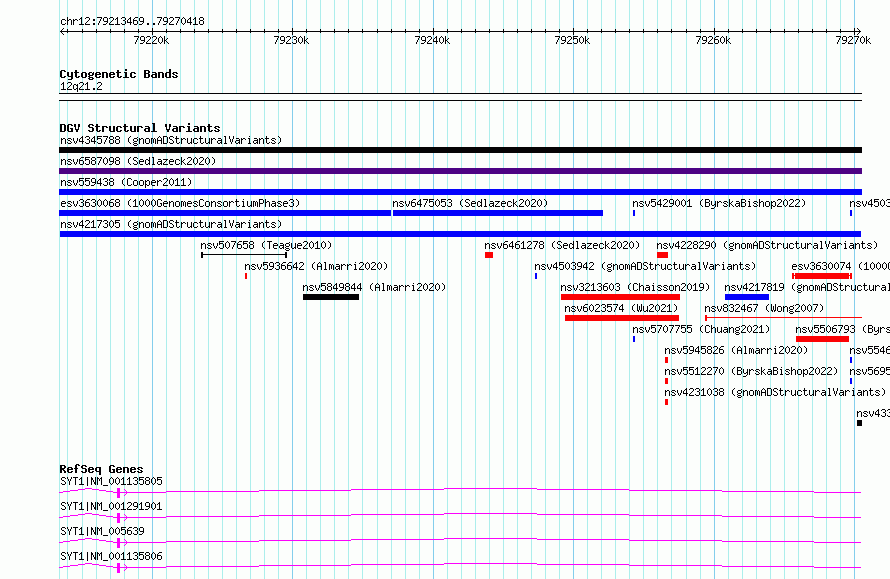Click the nsv507658 Teague2010 variant line
Viewport: 890px width, 579px height.
point(244,255)
